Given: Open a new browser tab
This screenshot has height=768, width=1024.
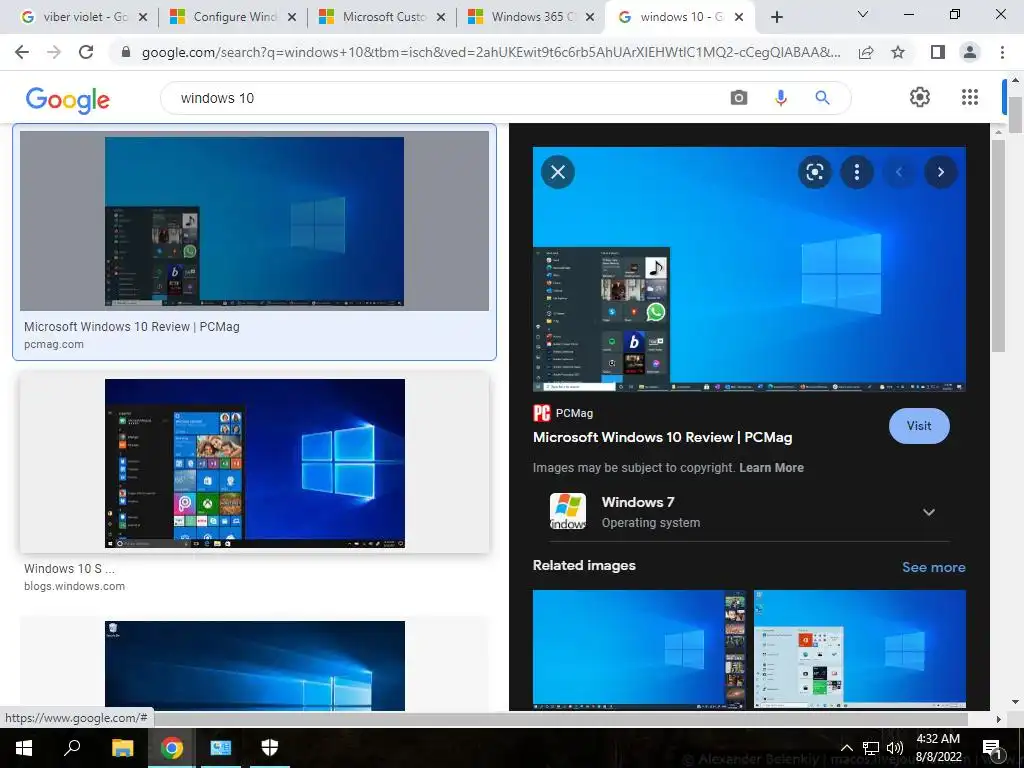Looking at the screenshot, I should 776,17.
